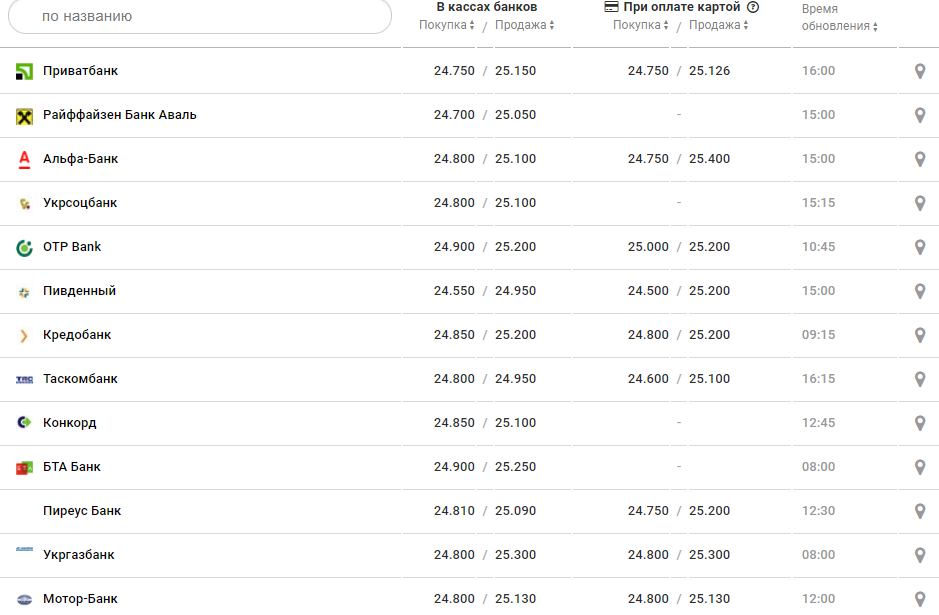Open the map pin for Укргазбанк
The width and height of the screenshot is (939, 615).
(920, 555)
